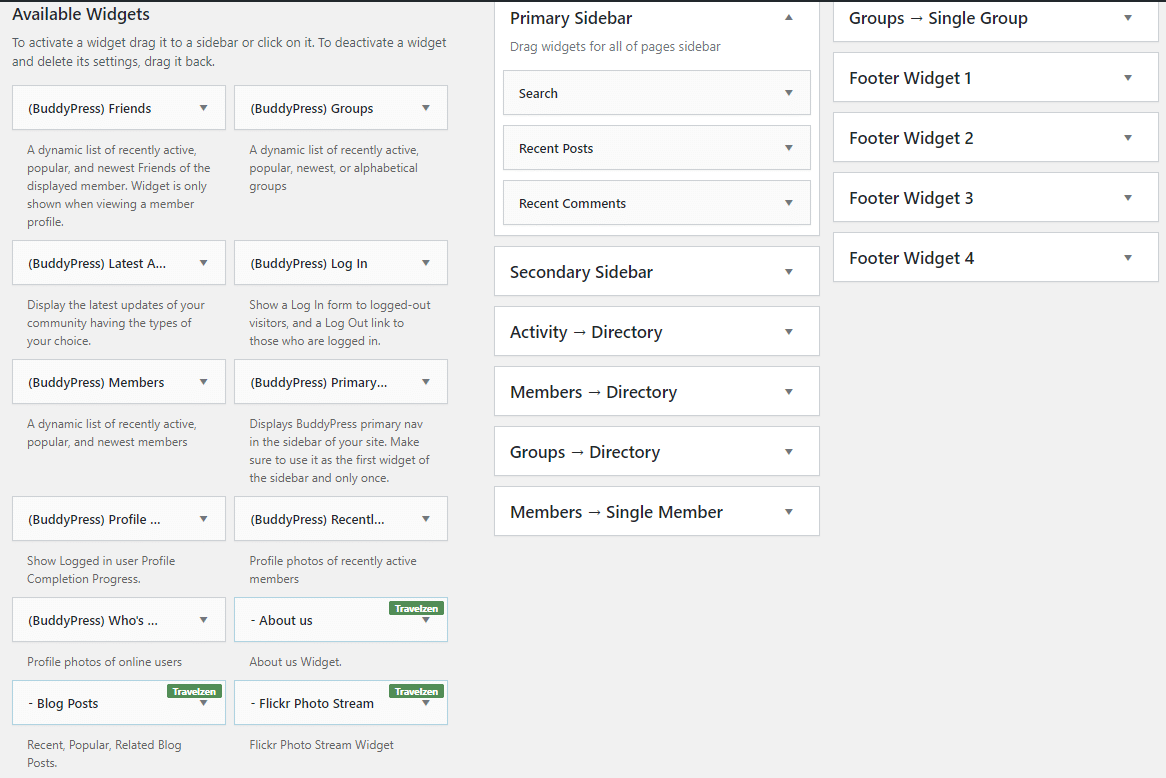Click the Recent Posts widget label

point(556,149)
